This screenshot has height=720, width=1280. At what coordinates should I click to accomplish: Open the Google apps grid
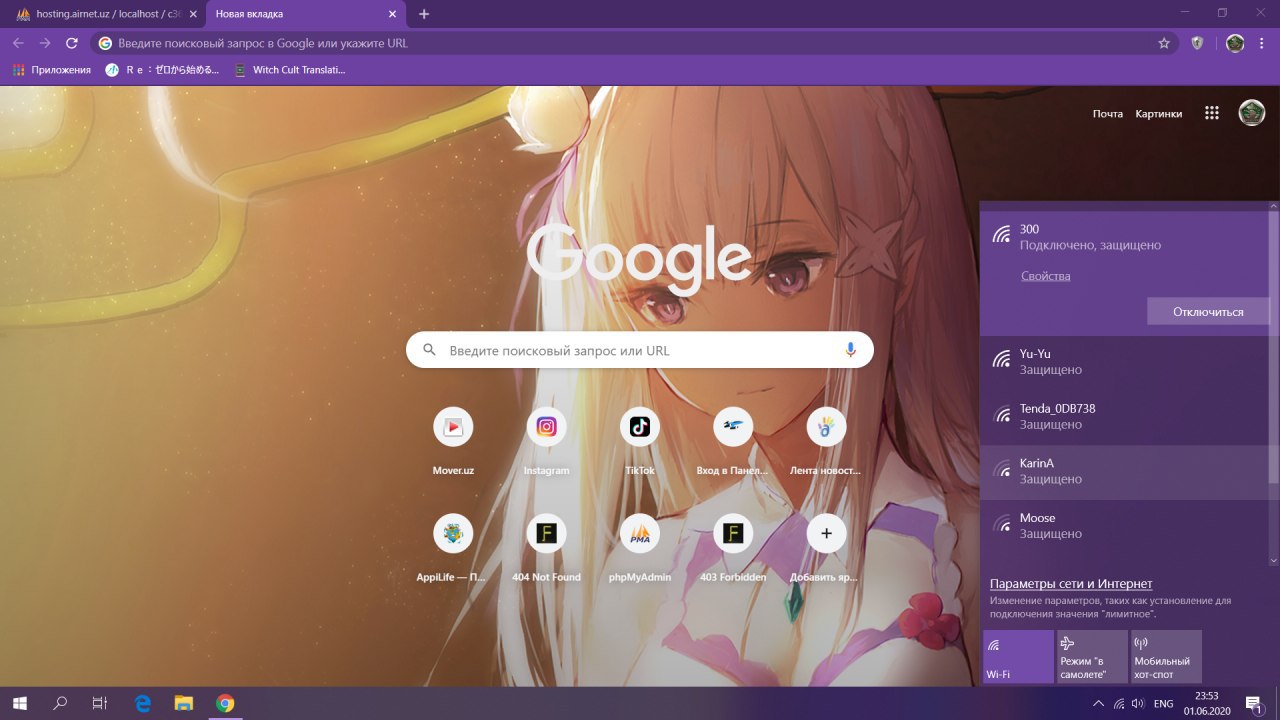pos(1212,113)
